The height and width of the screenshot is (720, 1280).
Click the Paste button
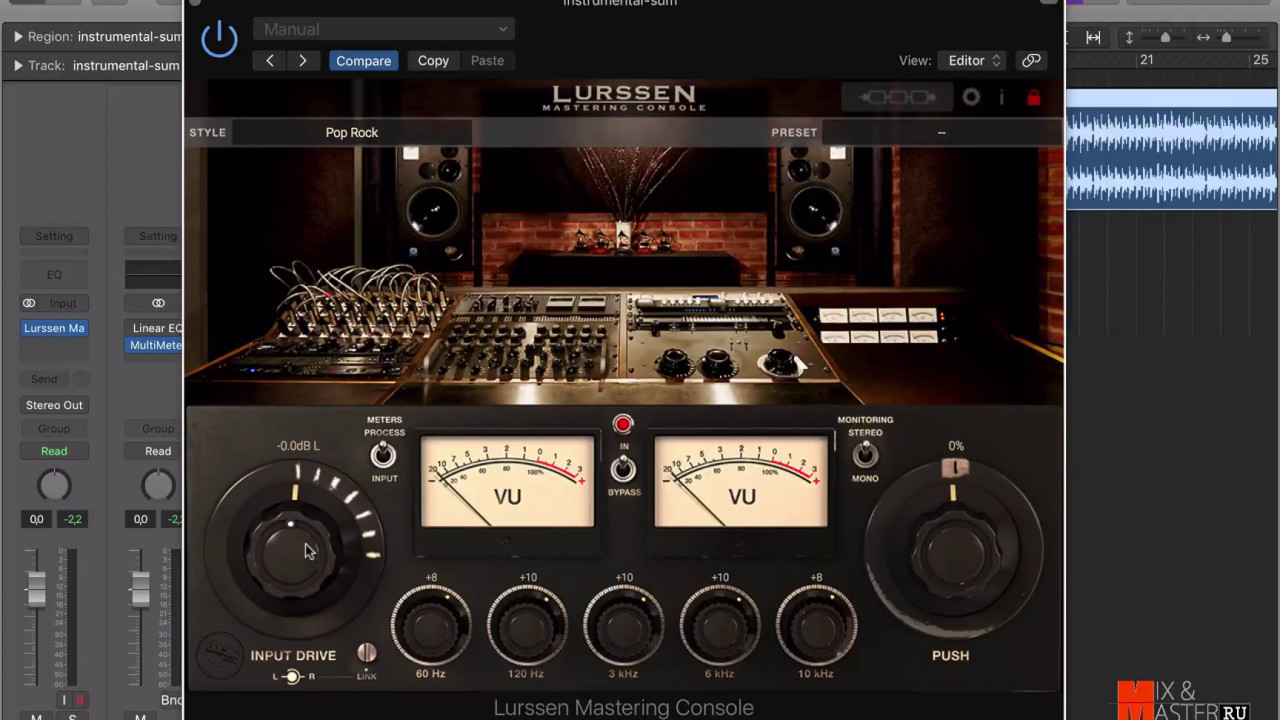[487, 61]
